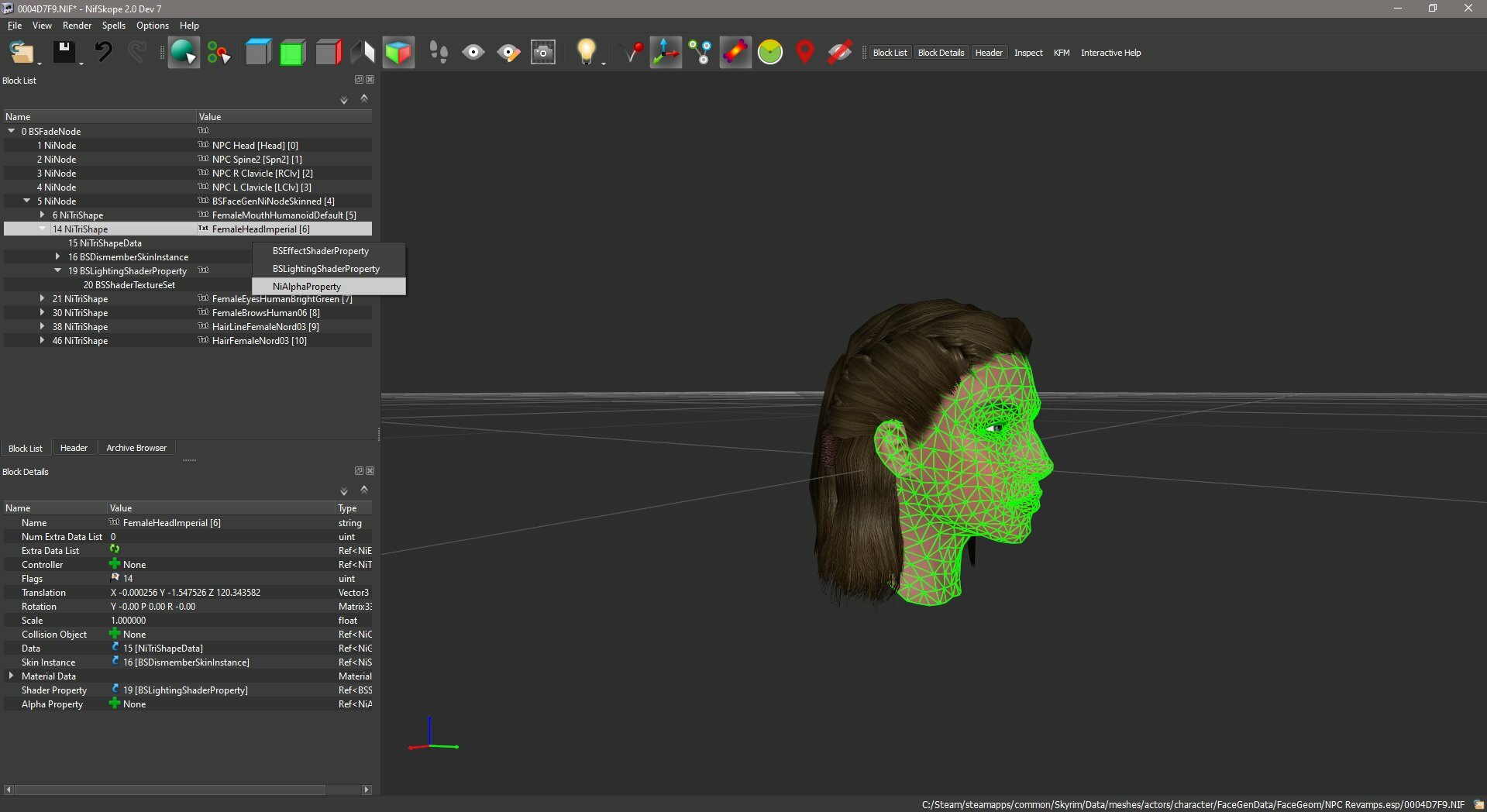Screen dimensions: 1487x812
Task: Click Interactive Help in toolbar
Action: (1110, 53)
